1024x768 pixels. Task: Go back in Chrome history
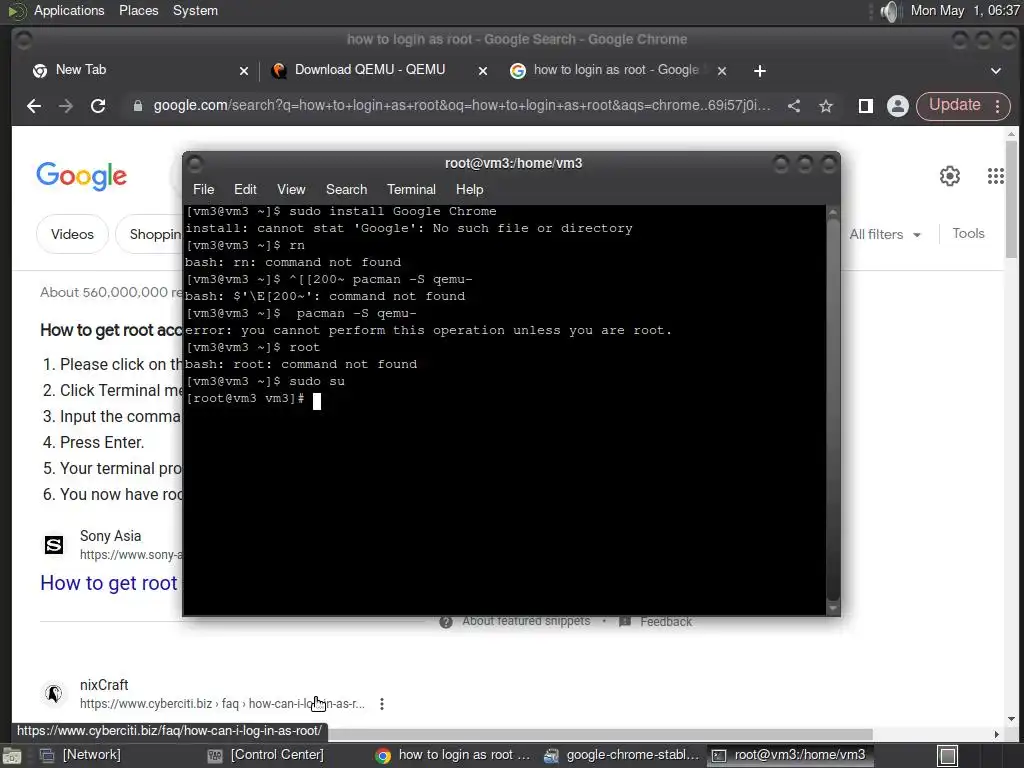pyautogui.click(x=34, y=106)
